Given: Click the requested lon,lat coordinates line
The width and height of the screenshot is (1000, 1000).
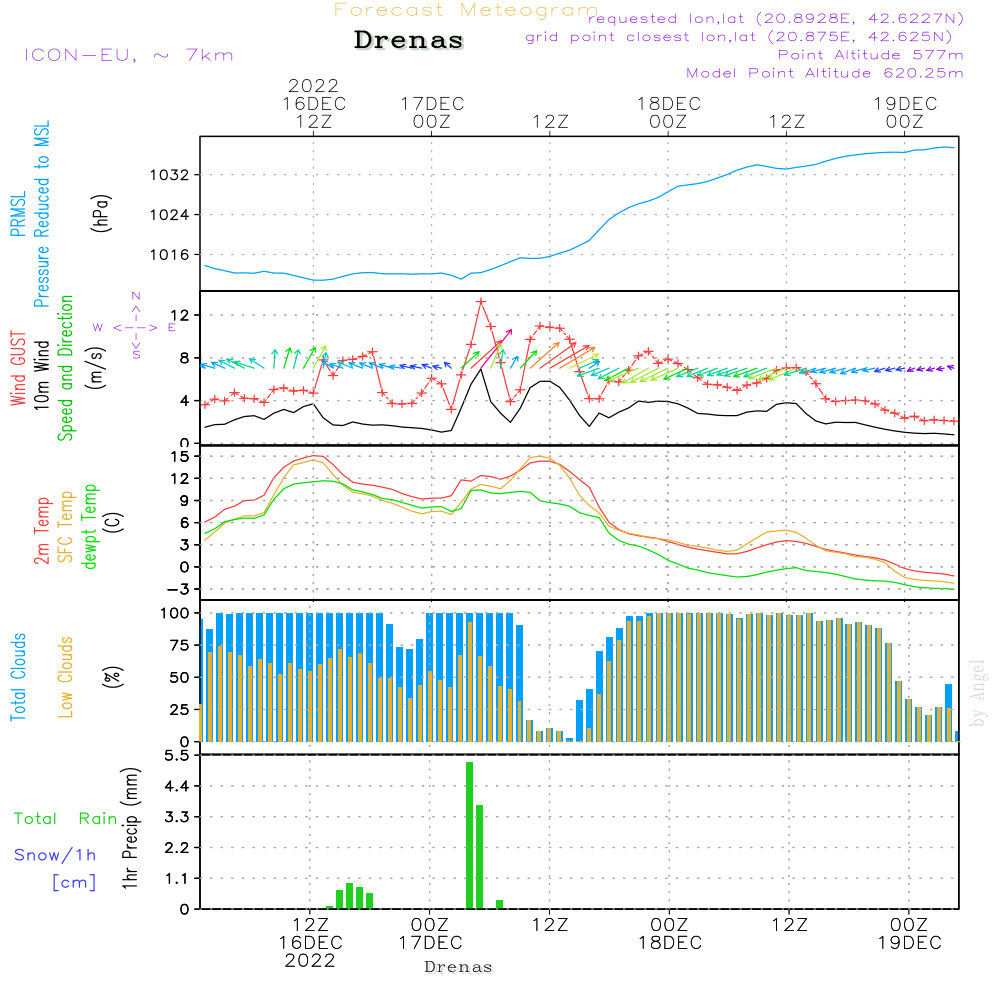Looking at the screenshot, I should click(x=776, y=19).
